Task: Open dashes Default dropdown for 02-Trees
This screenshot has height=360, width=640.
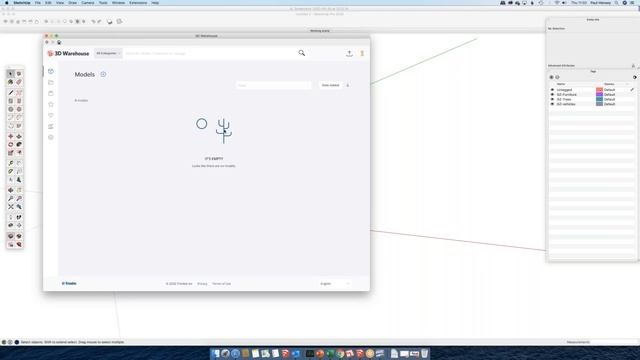Action: 609,100
